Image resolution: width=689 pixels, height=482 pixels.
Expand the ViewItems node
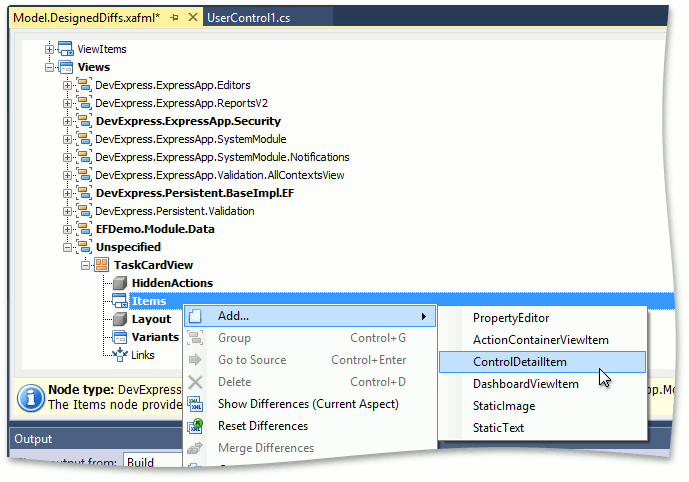pos(50,49)
